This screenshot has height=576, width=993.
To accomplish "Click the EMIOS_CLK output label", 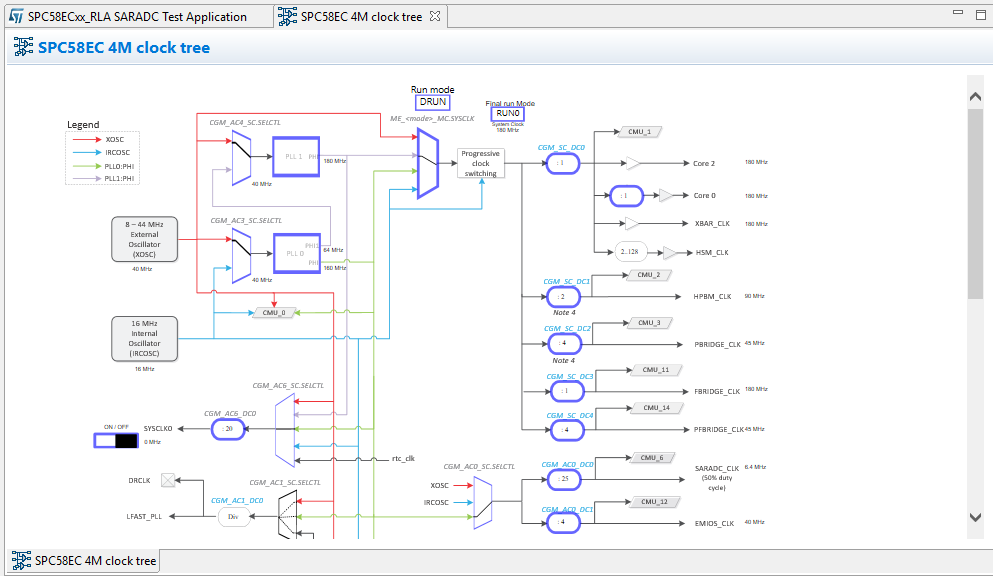I will (714, 523).
